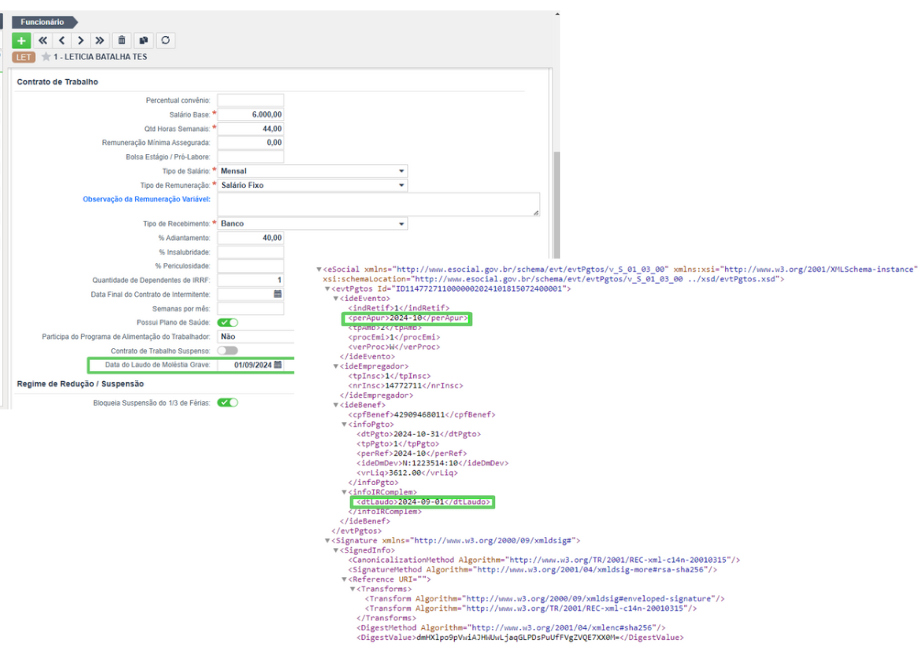
Task: Toggle Bloqueia Suspensão do 1/3 de Férias switch
Action: click(x=228, y=403)
